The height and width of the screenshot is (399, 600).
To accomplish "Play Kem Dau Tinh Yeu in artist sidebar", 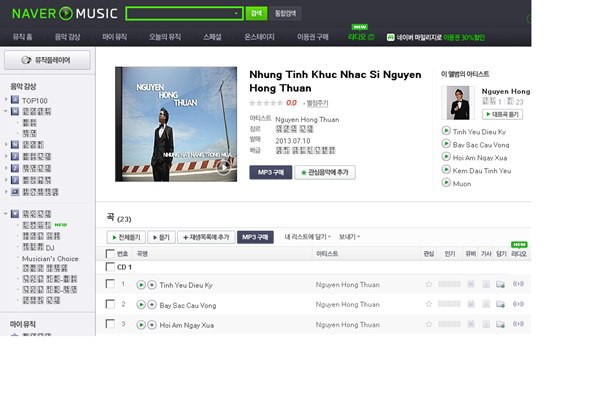I will (446, 170).
